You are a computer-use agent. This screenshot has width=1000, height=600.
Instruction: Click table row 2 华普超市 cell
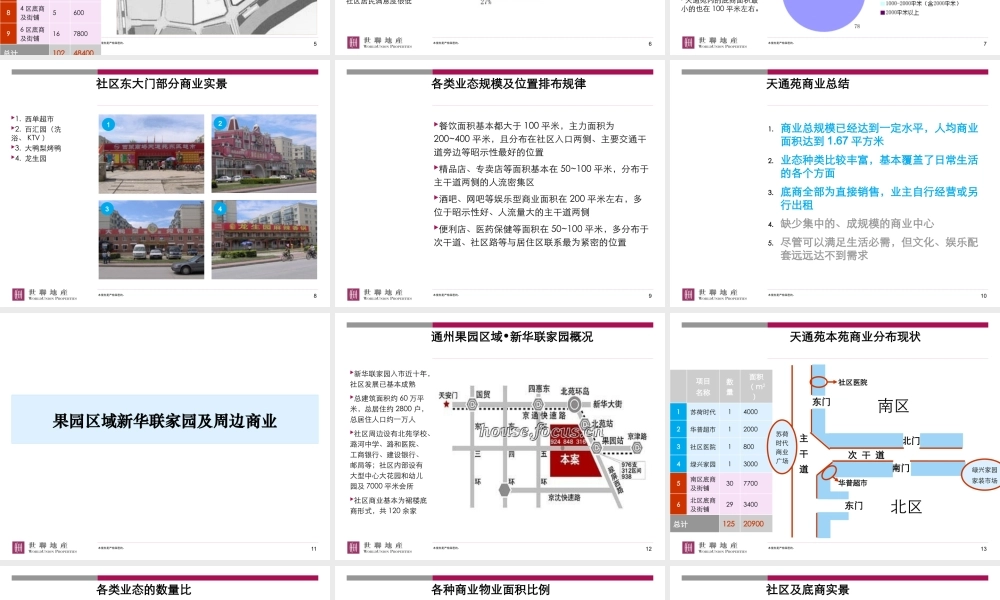(x=702, y=429)
